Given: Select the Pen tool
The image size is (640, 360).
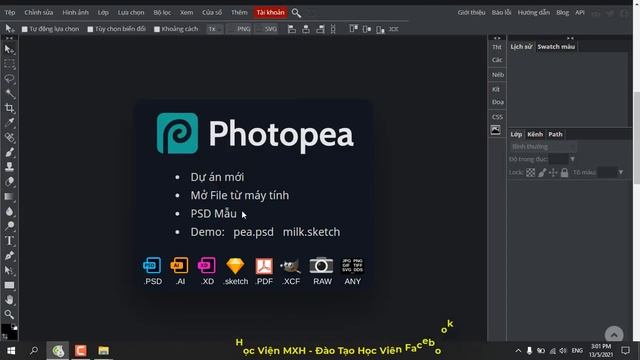Looking at the screenshot, I should pos(9,256).
